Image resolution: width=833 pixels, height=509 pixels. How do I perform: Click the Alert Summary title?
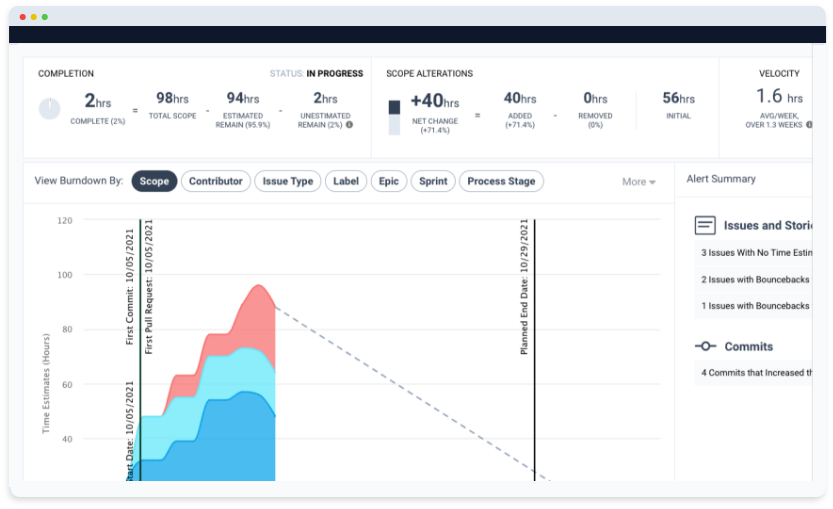click(721, 179)
